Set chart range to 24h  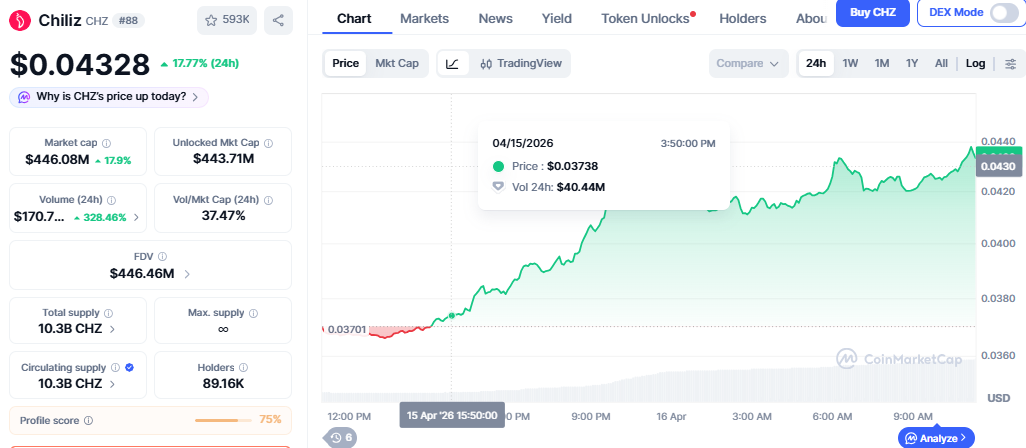pos(816,63)
